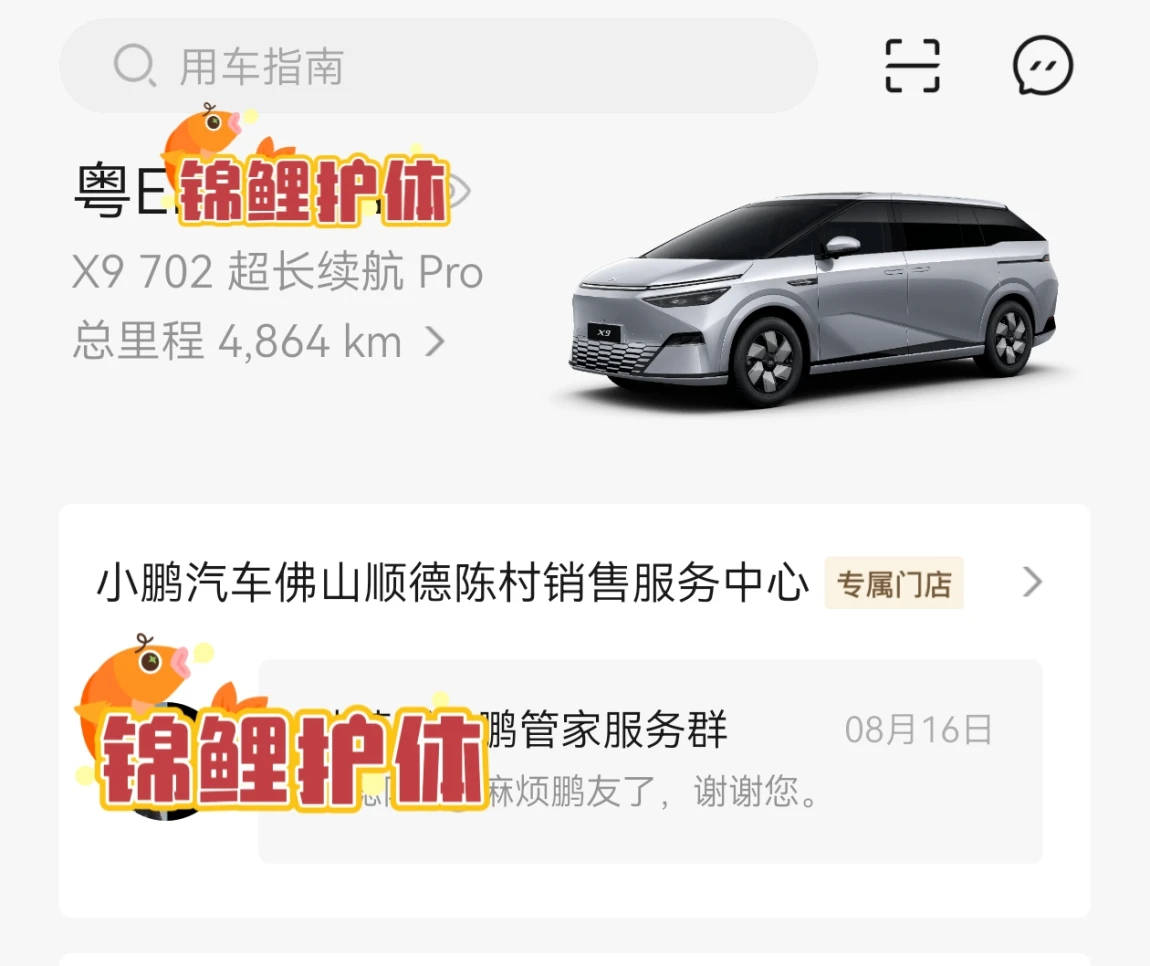1150x966 pixels.
Task: Tap the X9 702 超长续航 Pro model name
Action: 277,272
